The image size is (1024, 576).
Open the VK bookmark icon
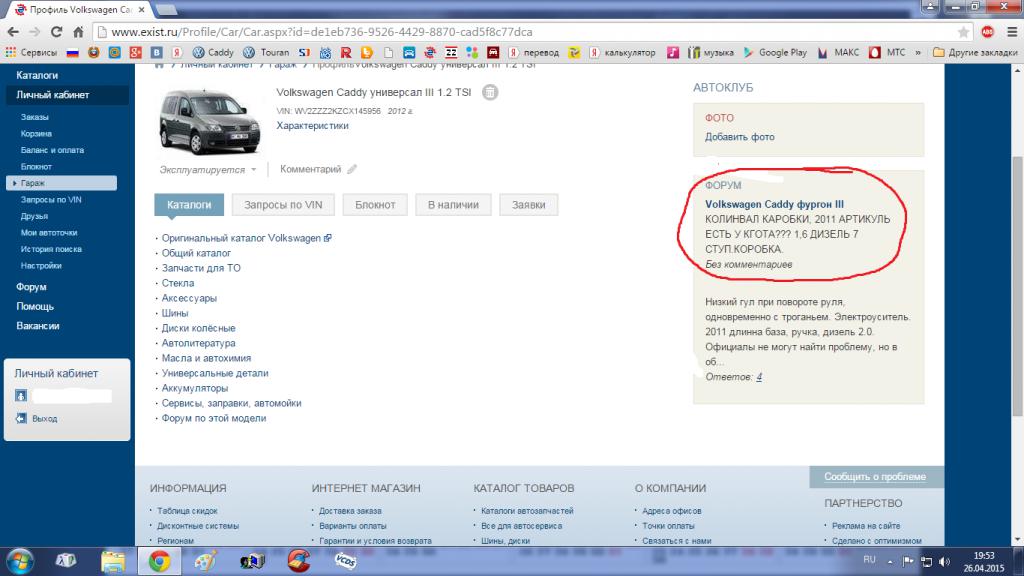pyautogui.click(x=156, y=52)
